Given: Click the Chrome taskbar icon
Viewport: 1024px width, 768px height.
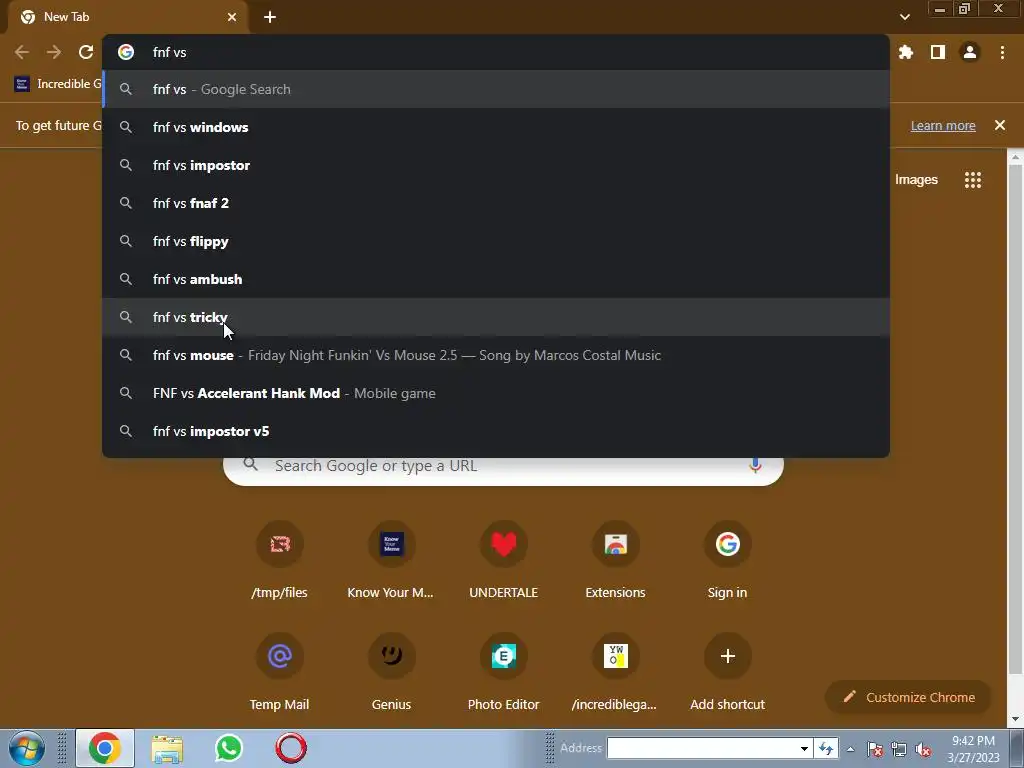Looking at the screenshot, I should pyautogui.click(x=104, y=748).
